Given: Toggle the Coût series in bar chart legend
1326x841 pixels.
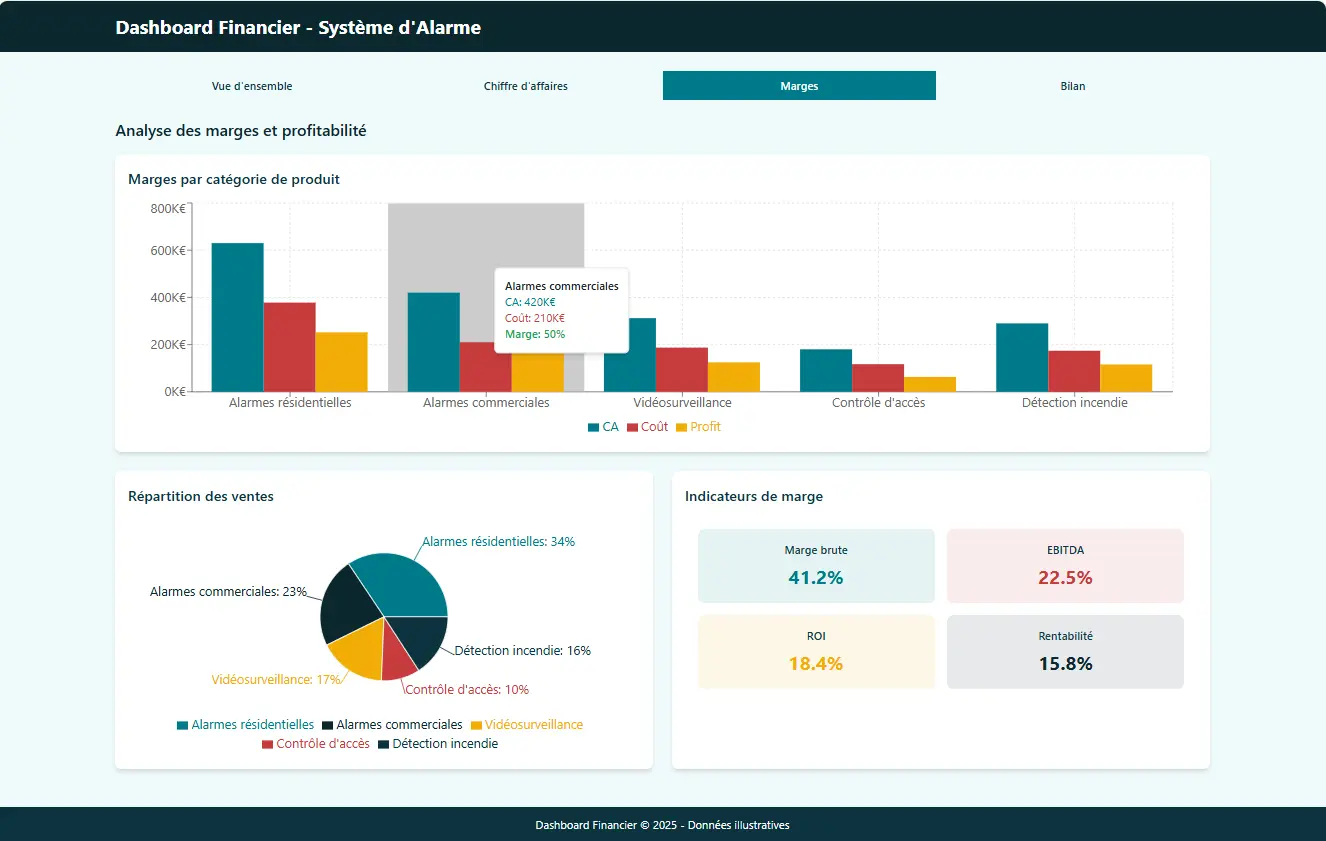Looking at the screenshot, I should [648, 427].
